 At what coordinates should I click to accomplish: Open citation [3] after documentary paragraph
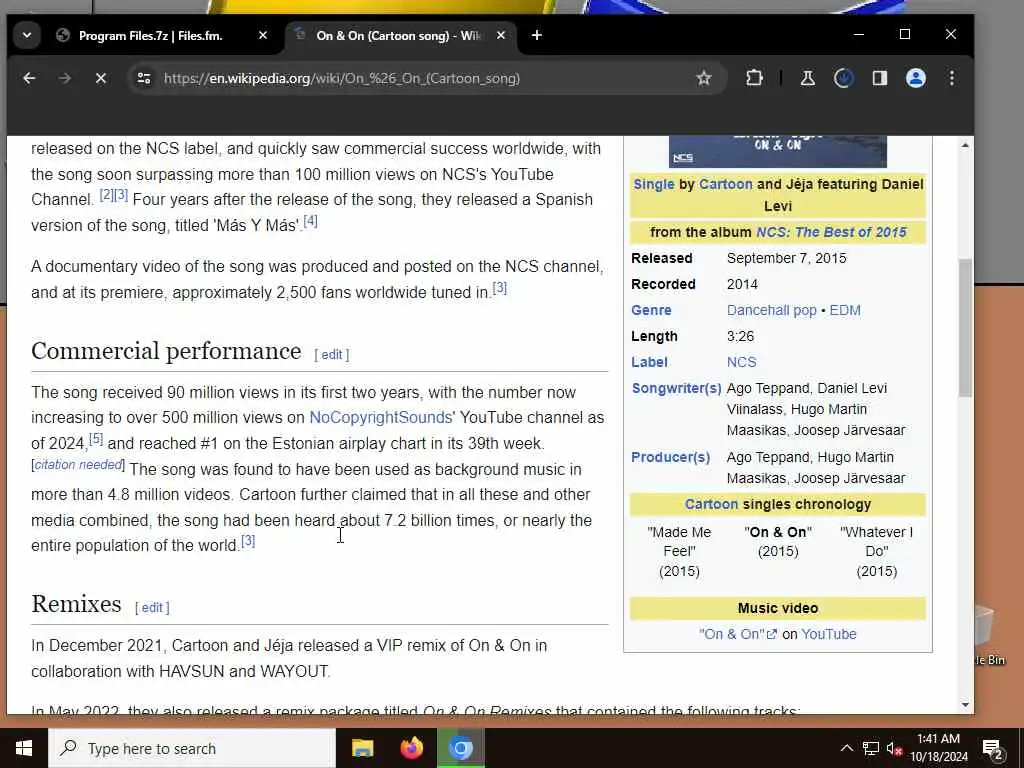coord(500,288)
